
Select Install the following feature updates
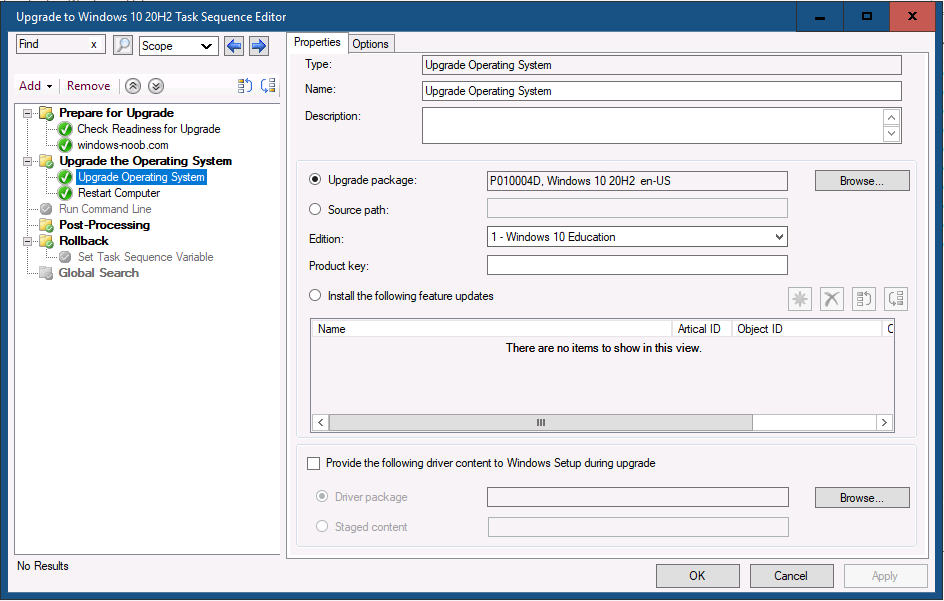point(315,295)
